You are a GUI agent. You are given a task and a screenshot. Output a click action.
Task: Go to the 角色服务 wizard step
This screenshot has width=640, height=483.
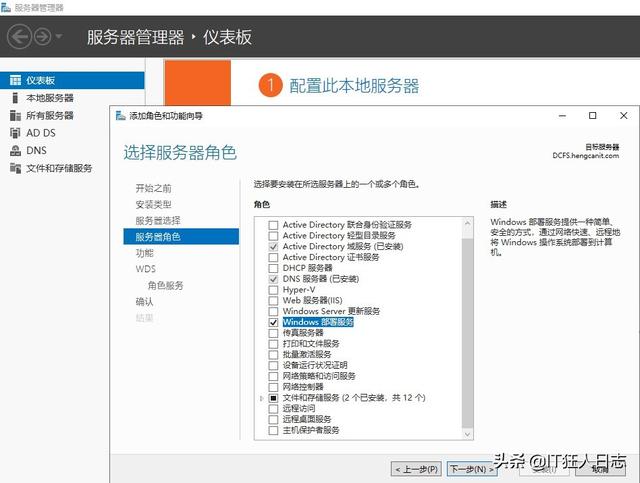tap(165, 285)
